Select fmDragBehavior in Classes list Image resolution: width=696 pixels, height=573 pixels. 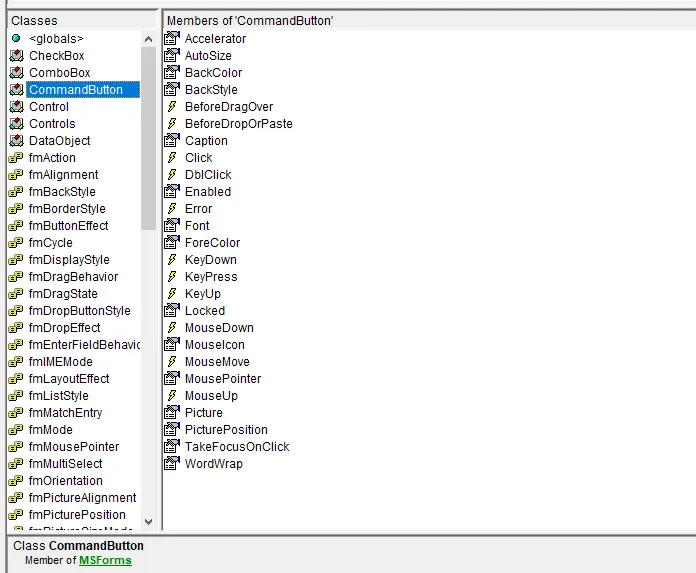coord(73,277)
